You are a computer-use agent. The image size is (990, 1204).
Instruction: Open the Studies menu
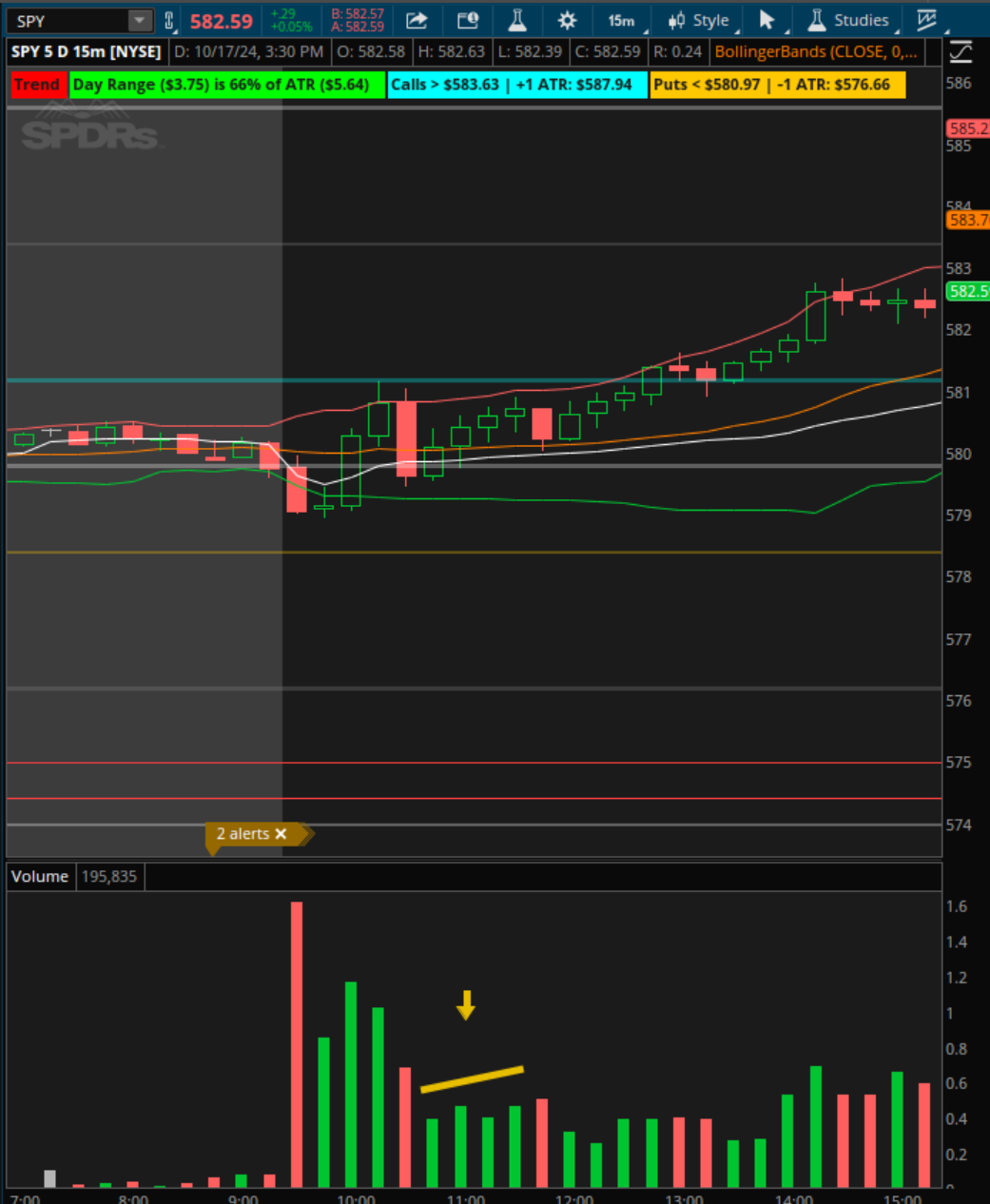[x=849, y=21]
